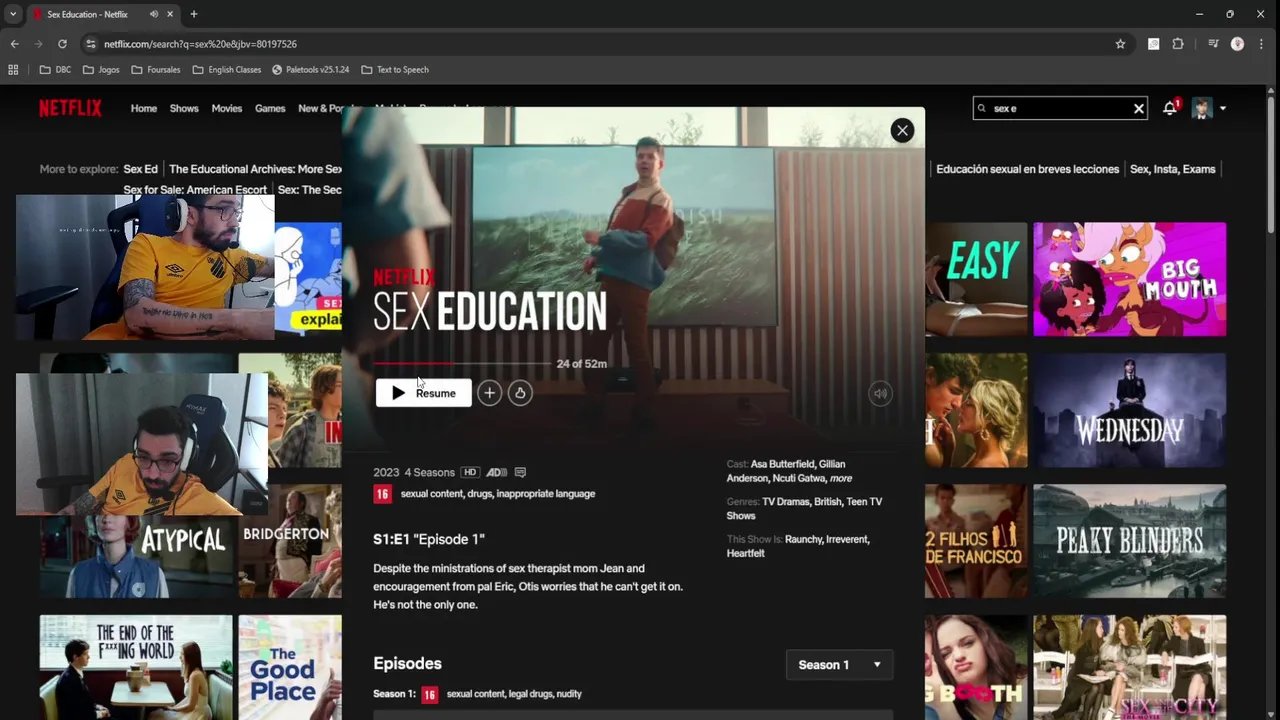Go back in the browser
The width and height of the screenshot is (1280, 720).
pyautogui.click(x=14, y=44)
